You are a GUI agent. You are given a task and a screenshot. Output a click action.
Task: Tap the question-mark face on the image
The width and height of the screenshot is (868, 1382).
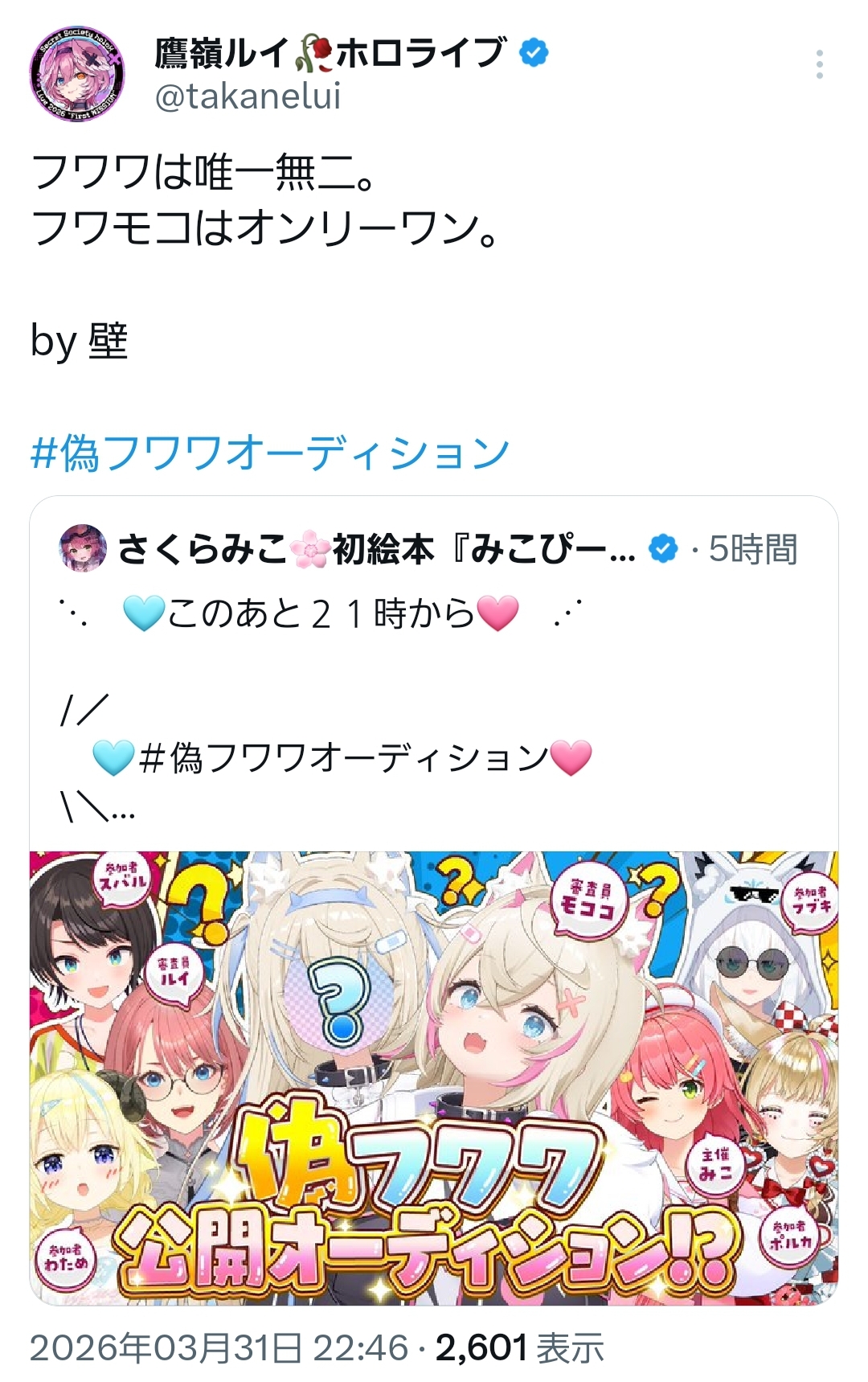pos(340,1002)
